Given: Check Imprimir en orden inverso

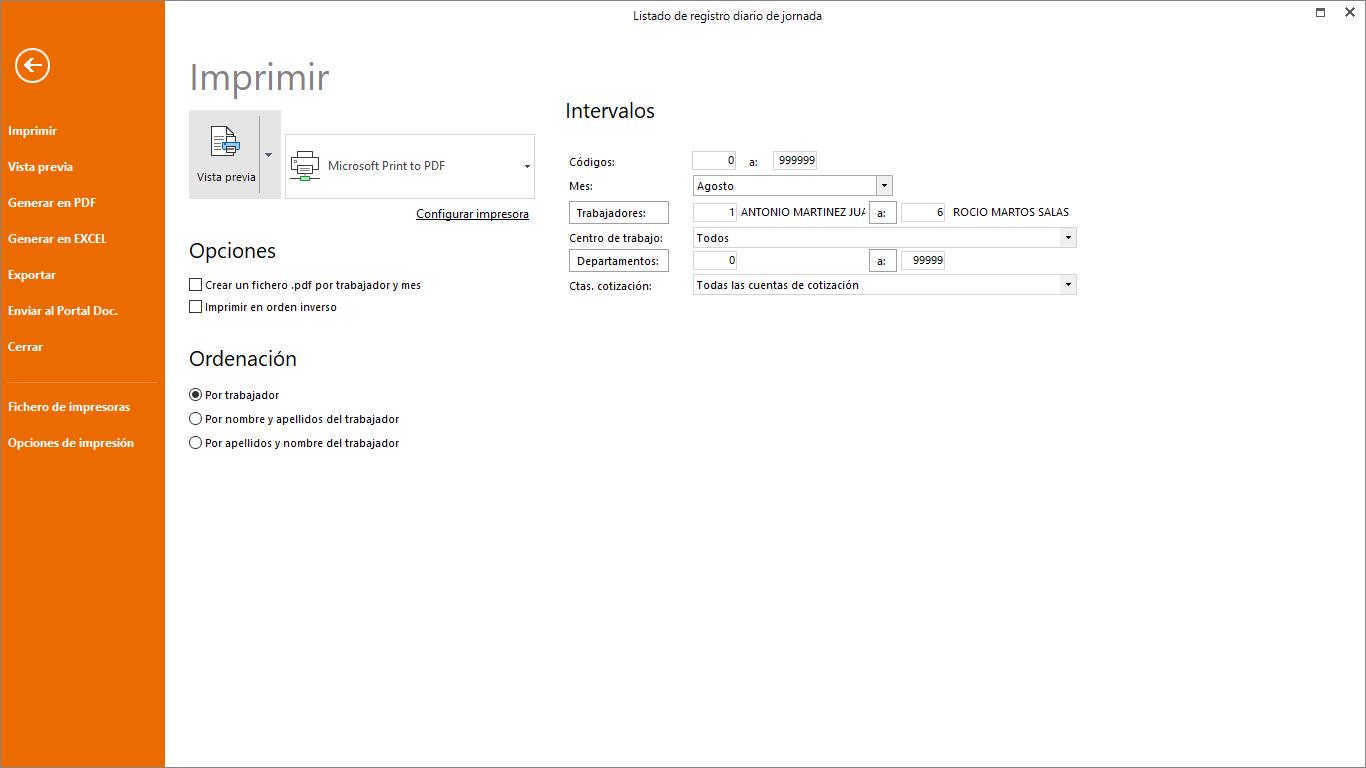Looking at the screenshot, I should tap(196, 307).
